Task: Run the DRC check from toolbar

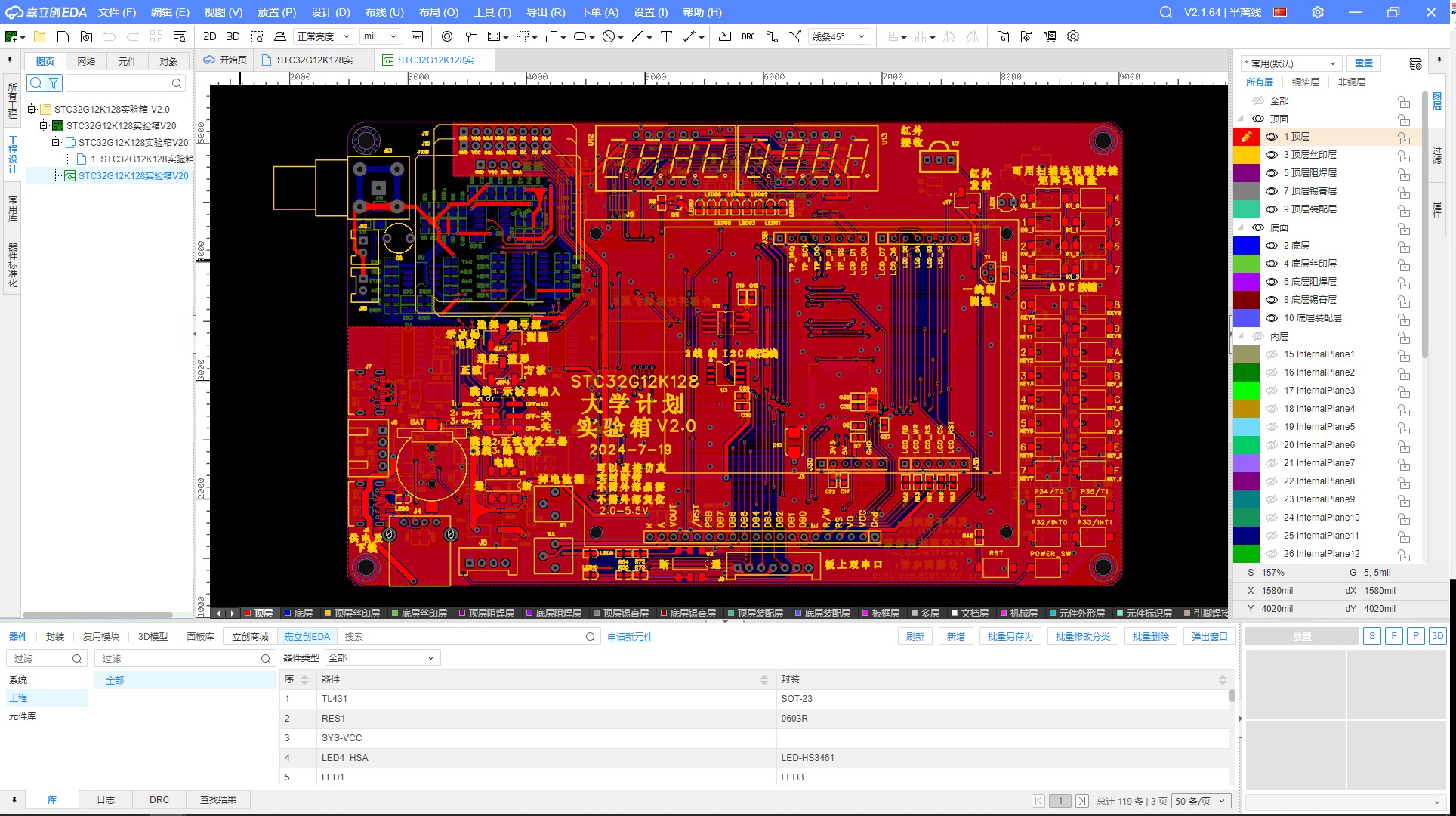Action: (x=748, y=36)
